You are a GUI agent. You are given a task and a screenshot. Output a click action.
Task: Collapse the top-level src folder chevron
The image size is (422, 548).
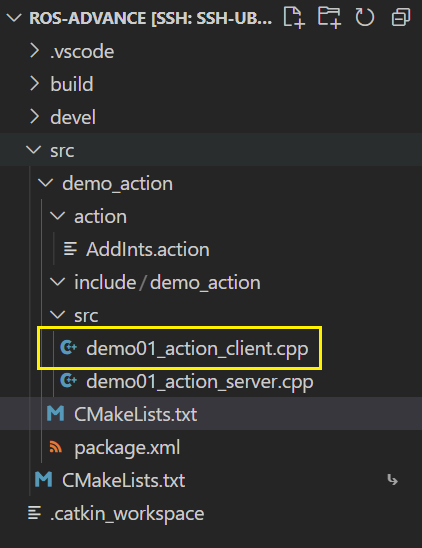click(x=34, y=150)
